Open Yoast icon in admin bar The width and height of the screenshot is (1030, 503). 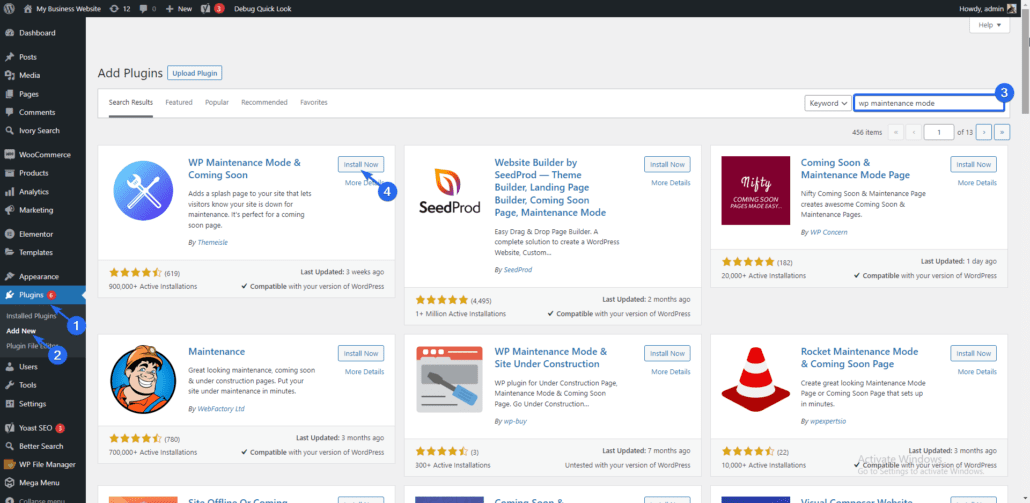211,9
